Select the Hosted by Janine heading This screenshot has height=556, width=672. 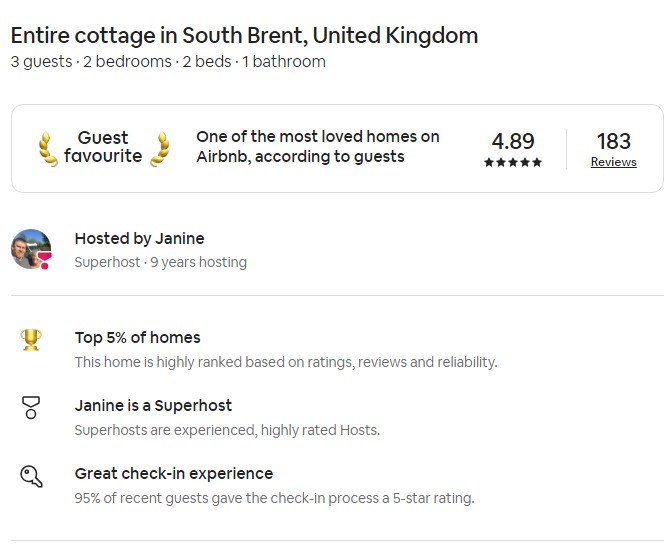139,238
